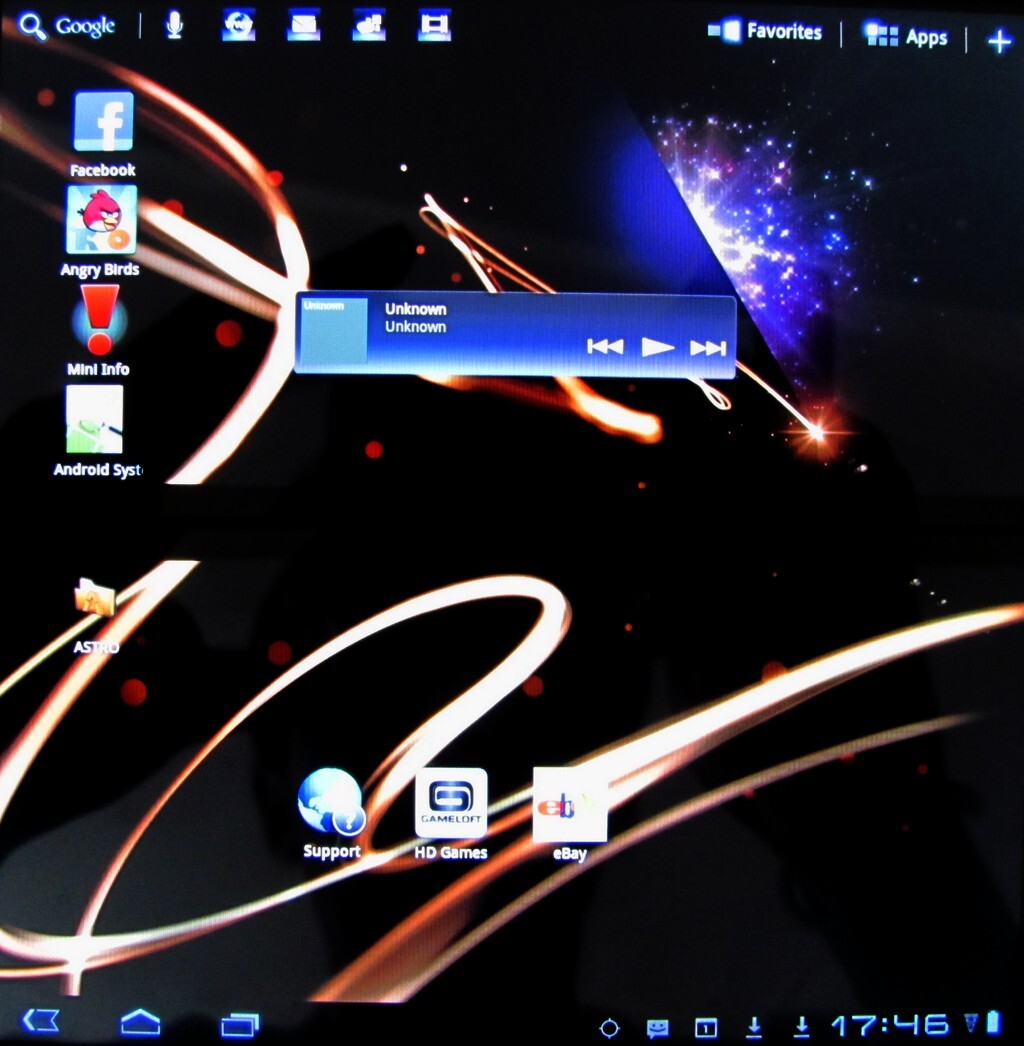Skip to the previous track
This screenshot has height=1046, width=1024.
click(604, 347)
